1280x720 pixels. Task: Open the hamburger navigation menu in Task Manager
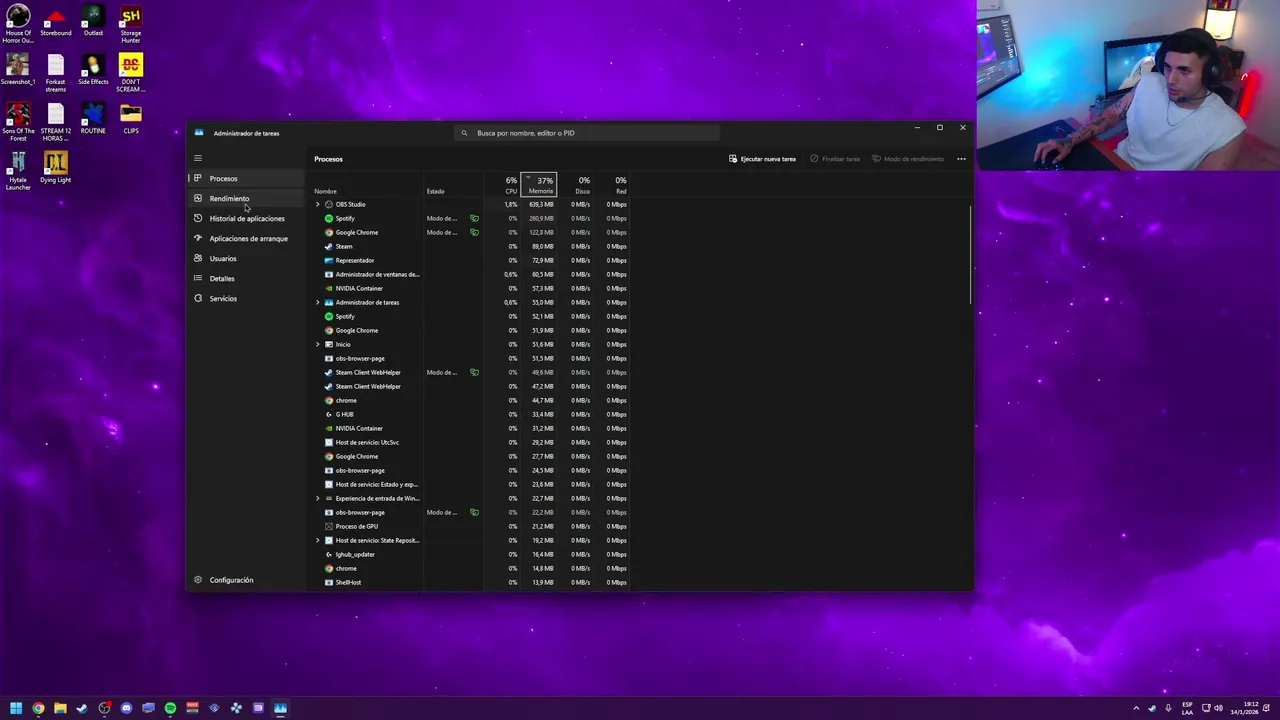click(198, 158)
